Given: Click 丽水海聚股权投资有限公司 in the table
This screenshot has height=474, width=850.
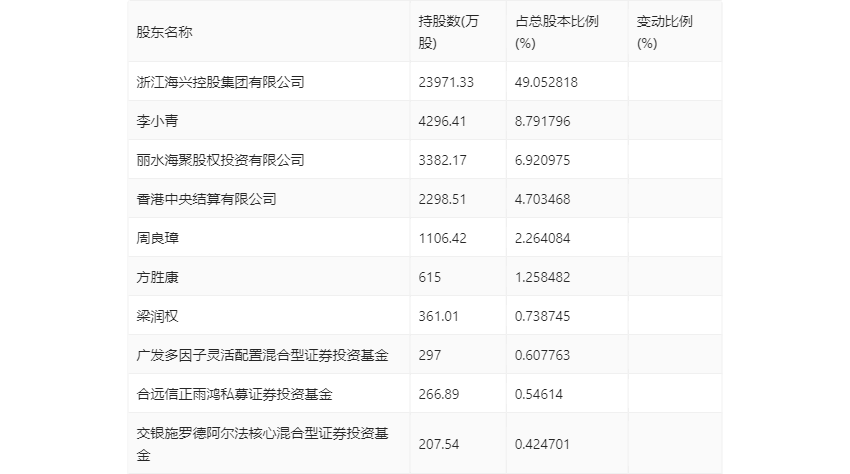Looking at the screenshot, I should pyautogui.click(x=220, y=160).
